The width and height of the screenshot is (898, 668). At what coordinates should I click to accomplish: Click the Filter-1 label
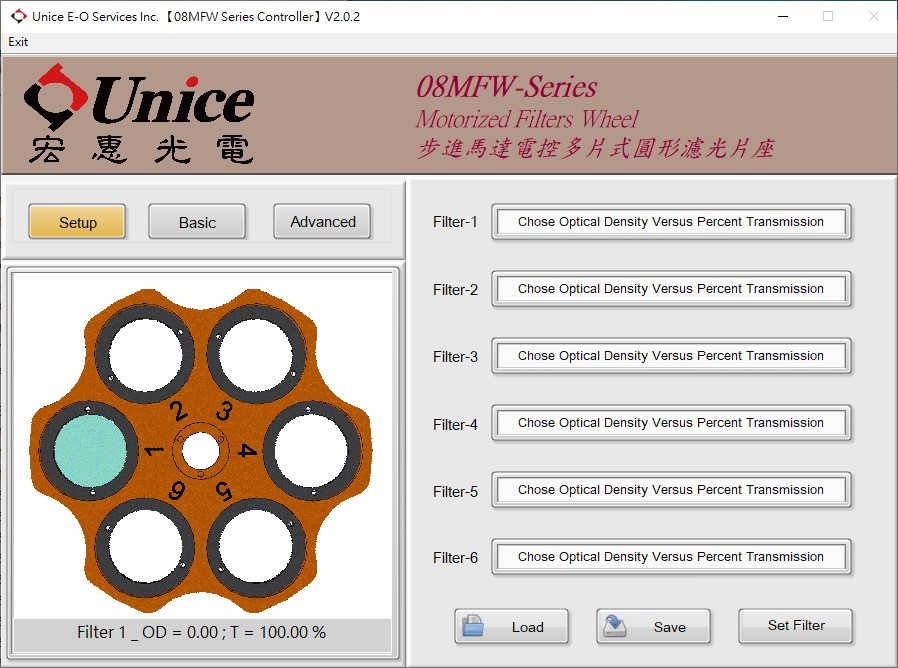pyautogui.click(x=455, y=222)
